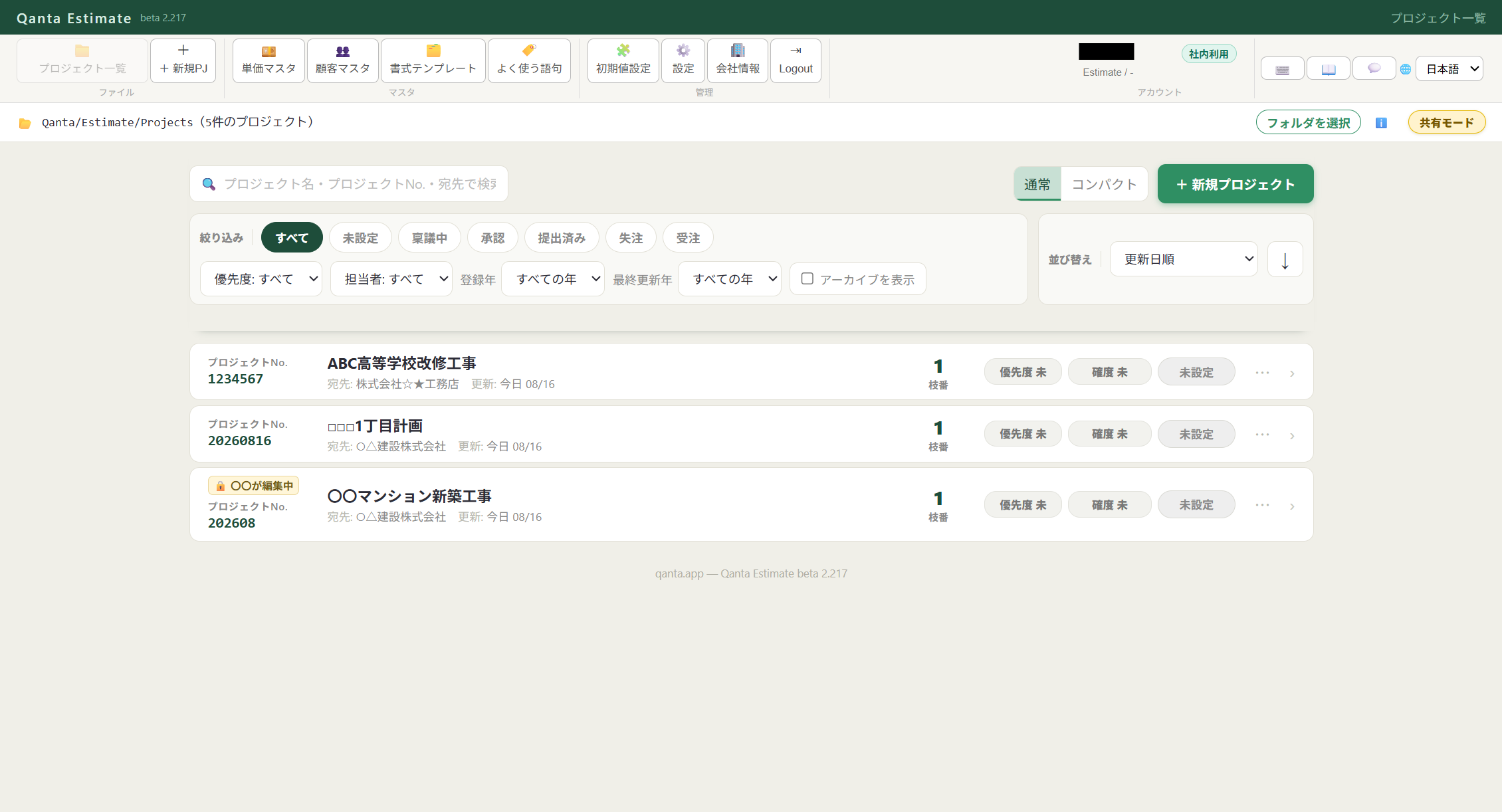The width and height of the screenshot is (1502, 812).
Task: Click the フォルダを選択 button
Action: coord(1308,122)
